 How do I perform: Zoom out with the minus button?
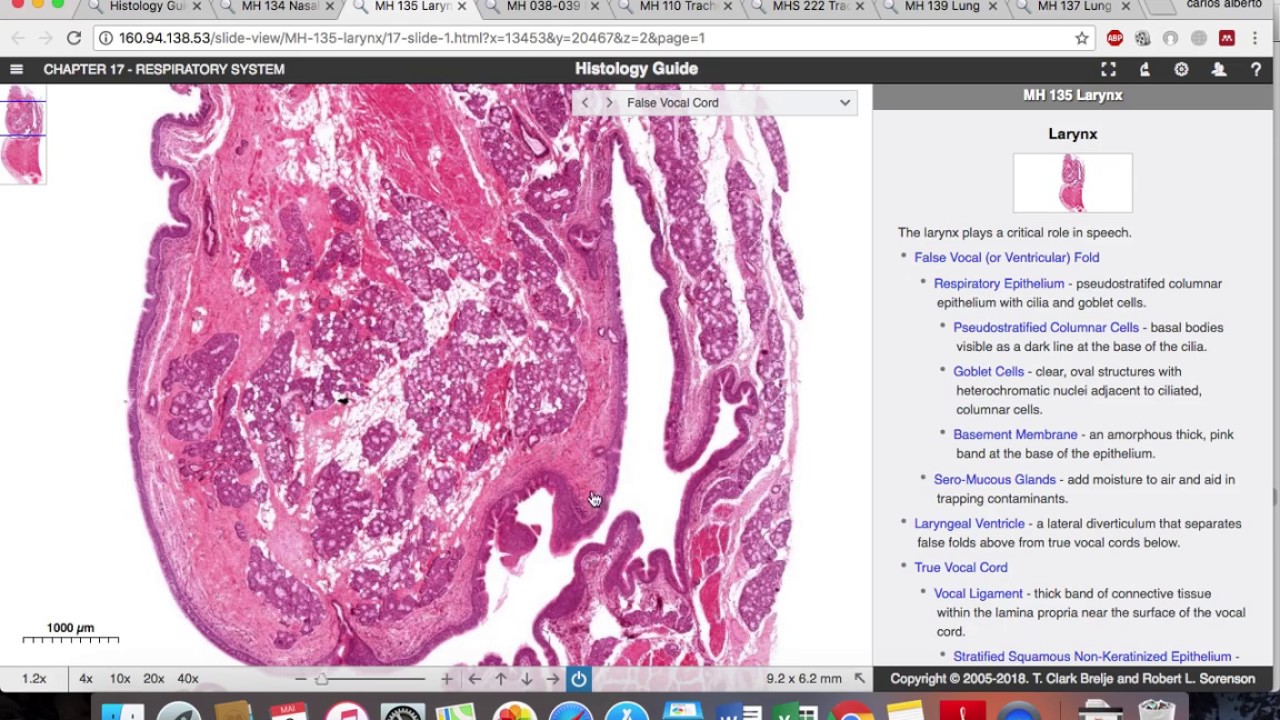[300, 679]
